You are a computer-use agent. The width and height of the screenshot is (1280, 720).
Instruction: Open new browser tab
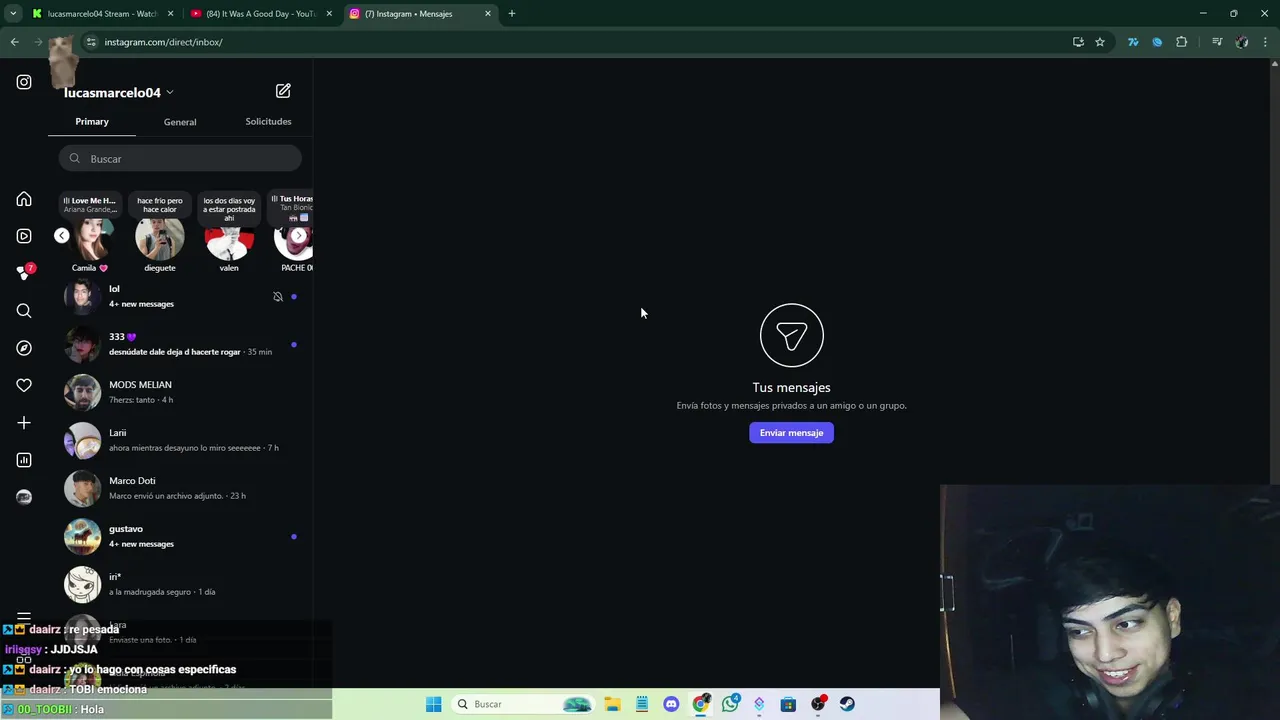(x=512, y=14)
